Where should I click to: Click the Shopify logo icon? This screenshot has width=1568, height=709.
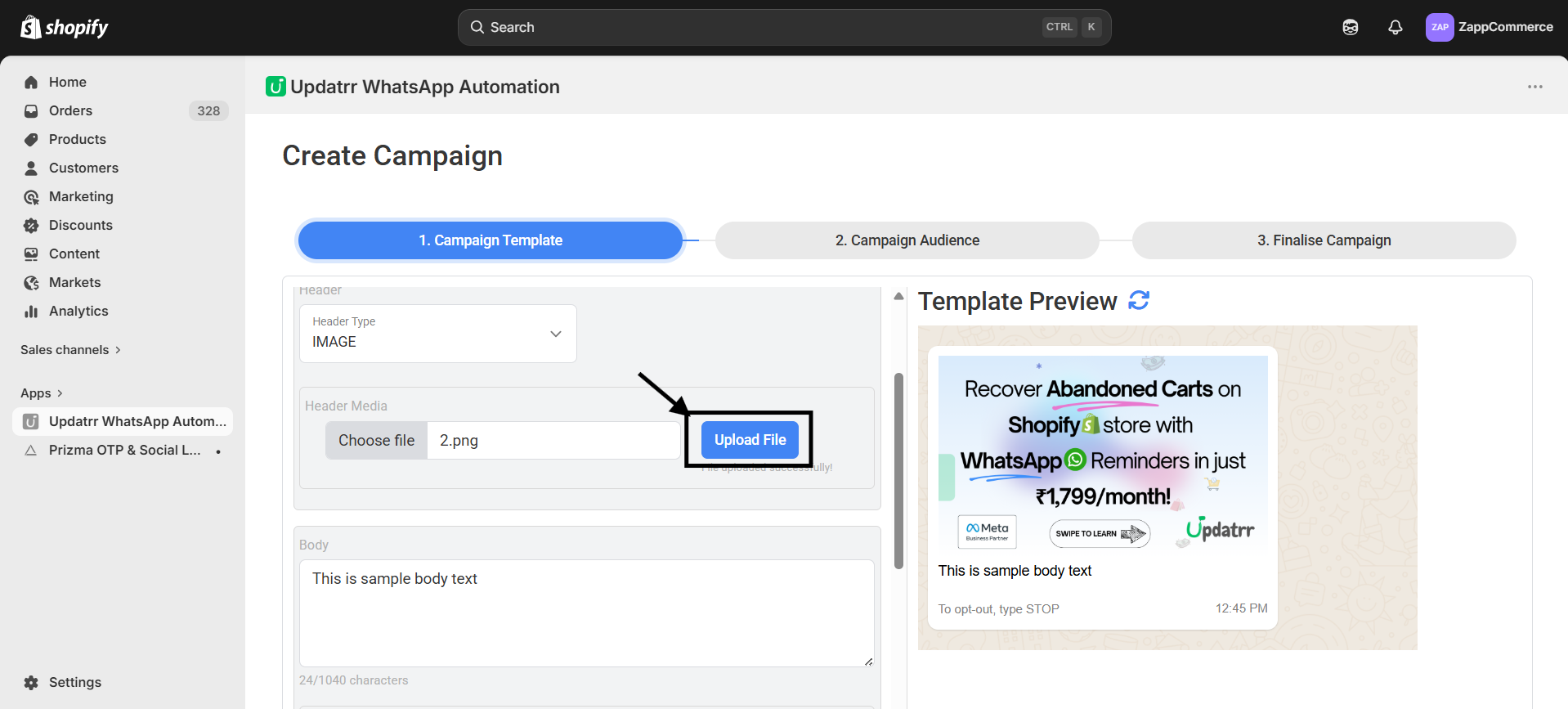31,27
